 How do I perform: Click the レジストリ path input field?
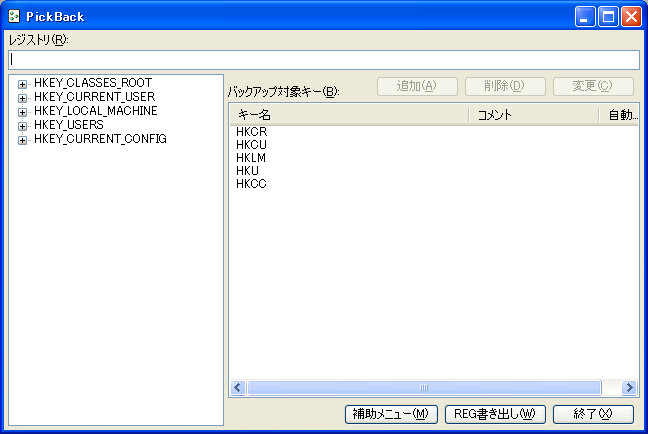(x=323, y=59)
